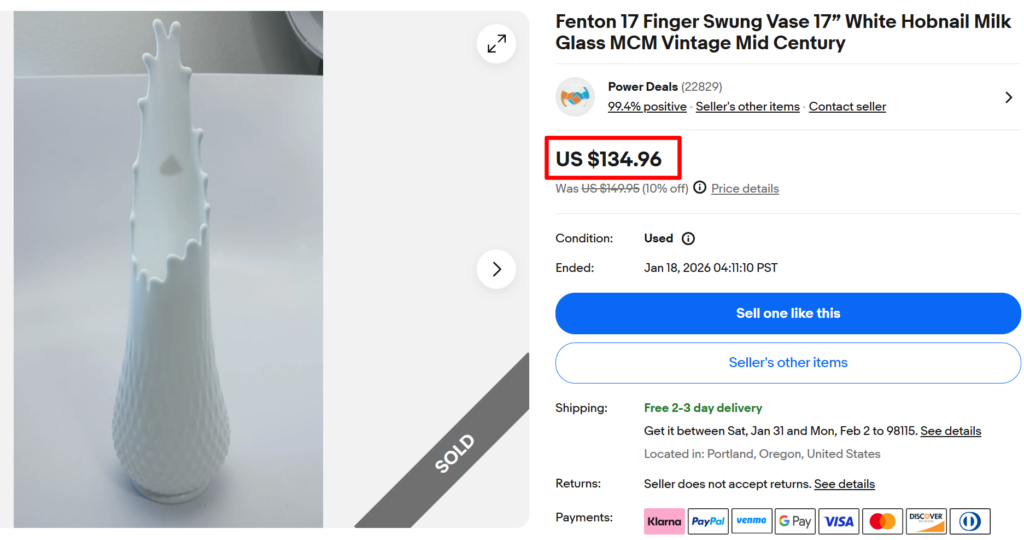Select the PayPal payment icon

coord(708,521)
